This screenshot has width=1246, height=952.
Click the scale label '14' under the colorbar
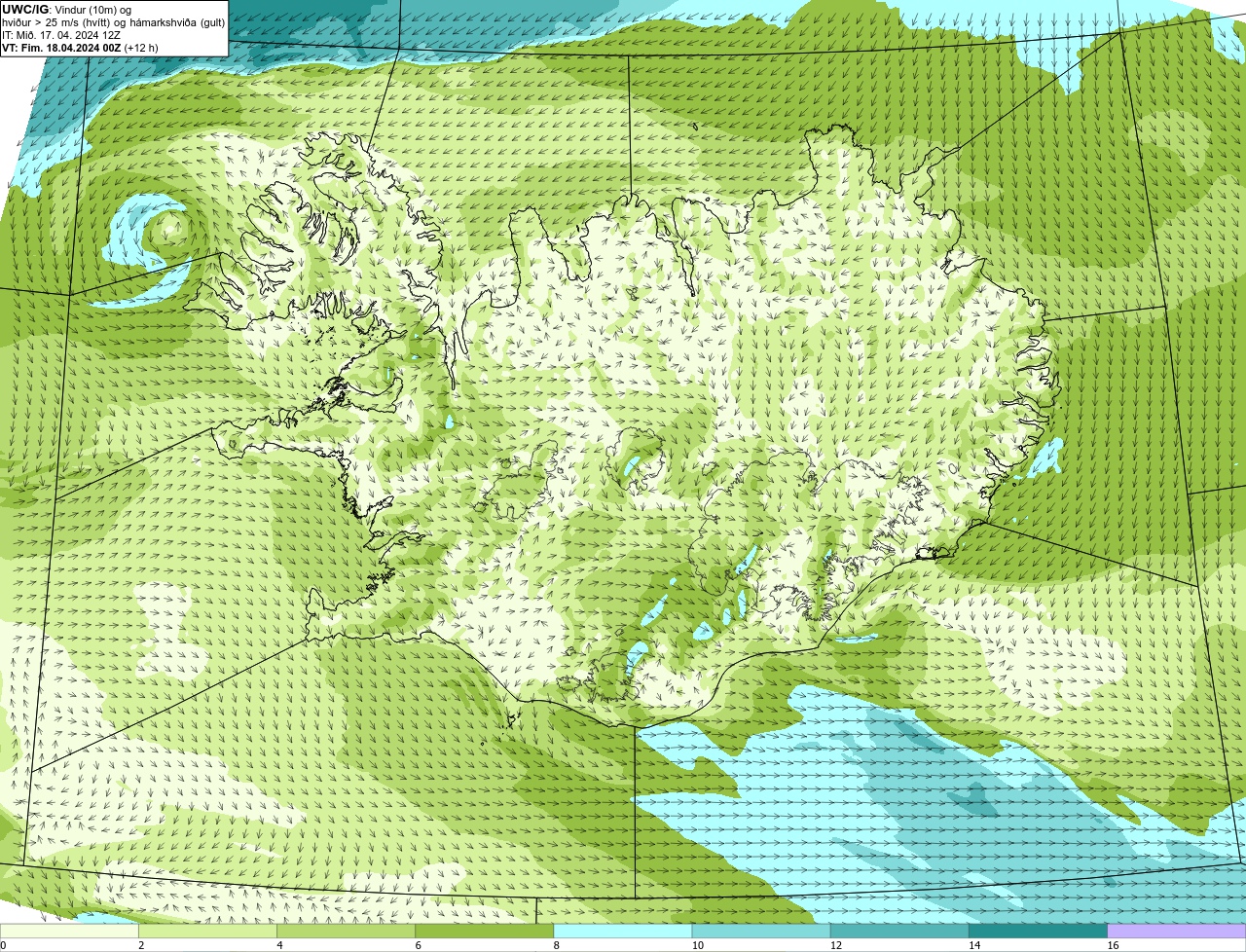tap(974, 945)
